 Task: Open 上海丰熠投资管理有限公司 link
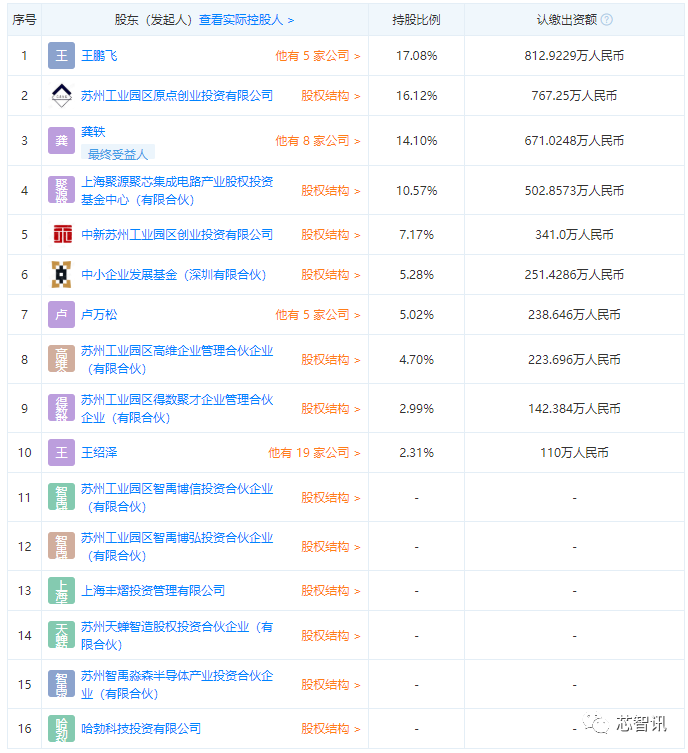click(x=153, y=590)
